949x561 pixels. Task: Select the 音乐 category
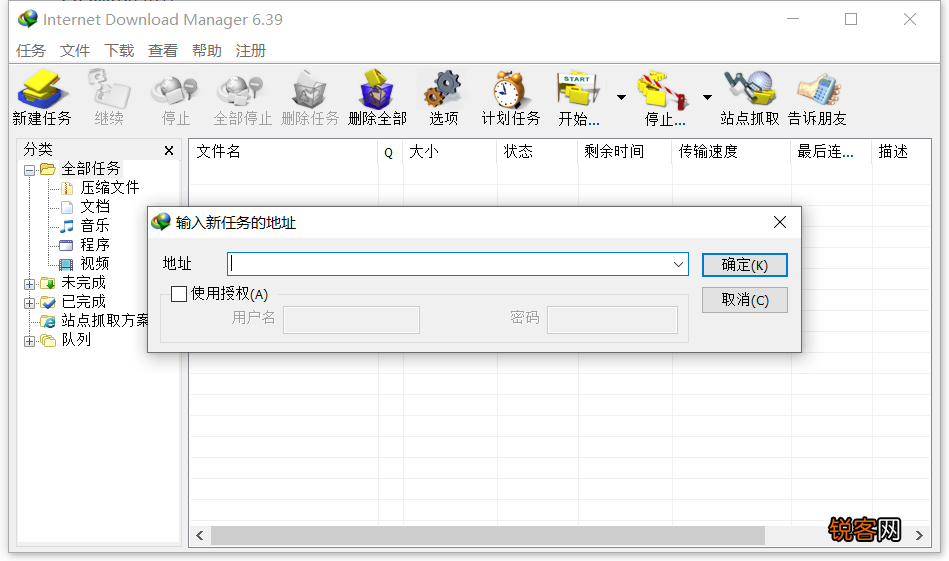pos(95,225)
